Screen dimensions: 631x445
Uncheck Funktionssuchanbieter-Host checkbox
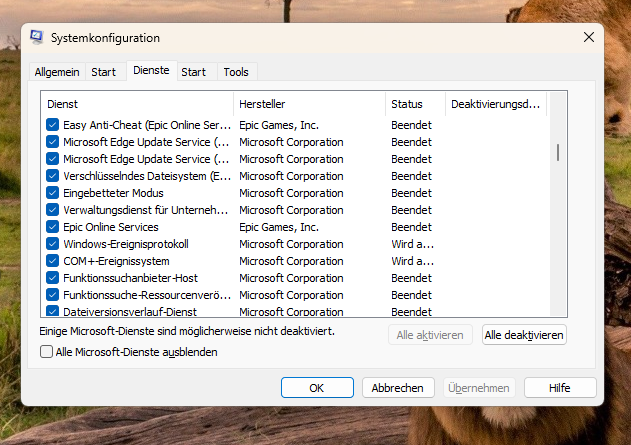pos(52,278)
